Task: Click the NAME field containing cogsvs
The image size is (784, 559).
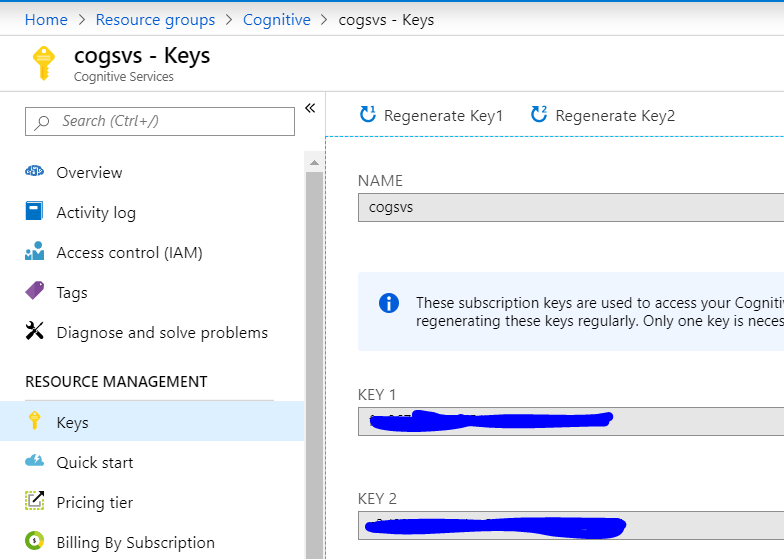Action: click(x=570, y=208)
